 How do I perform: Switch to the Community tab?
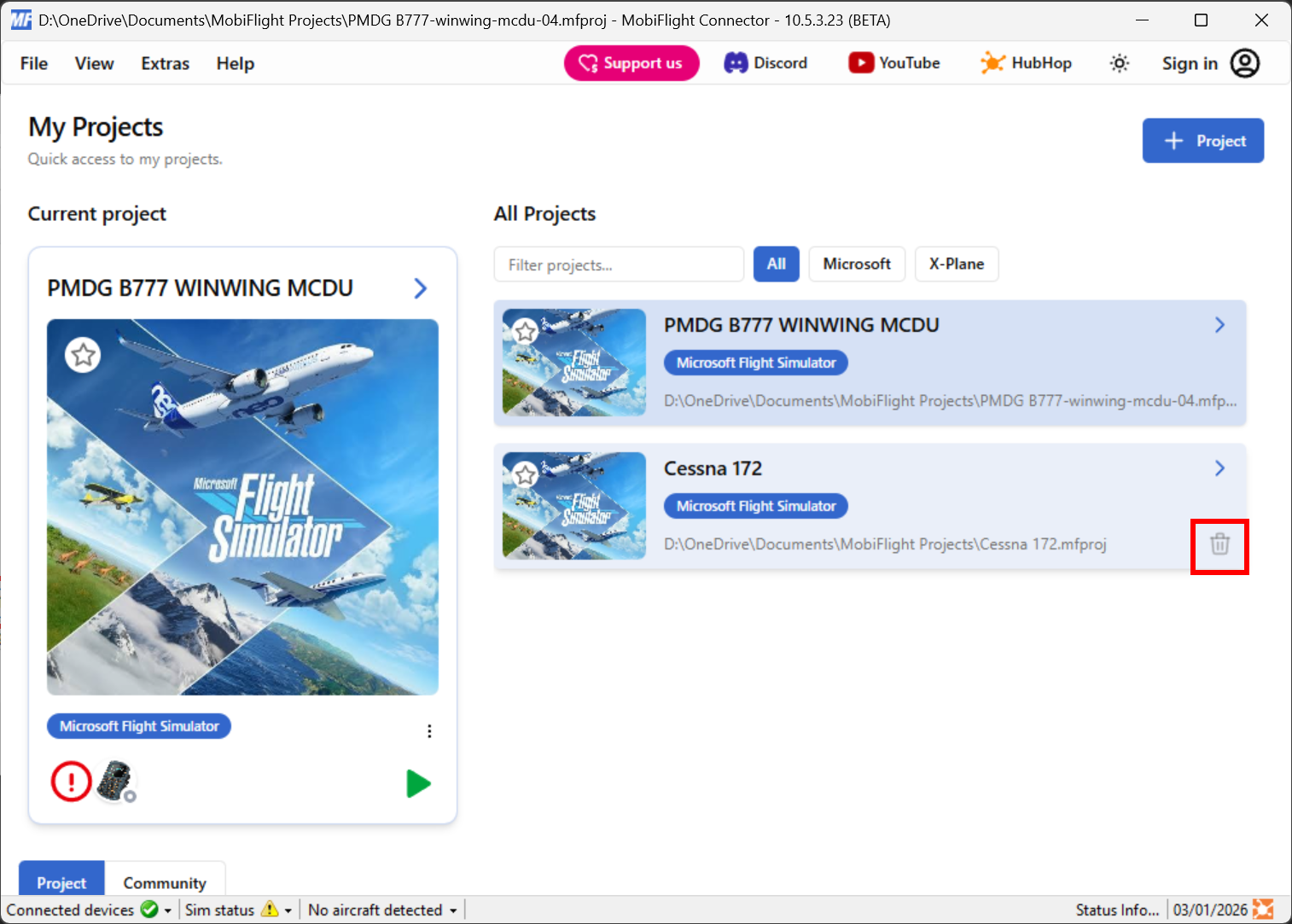[x=165, y=882]
